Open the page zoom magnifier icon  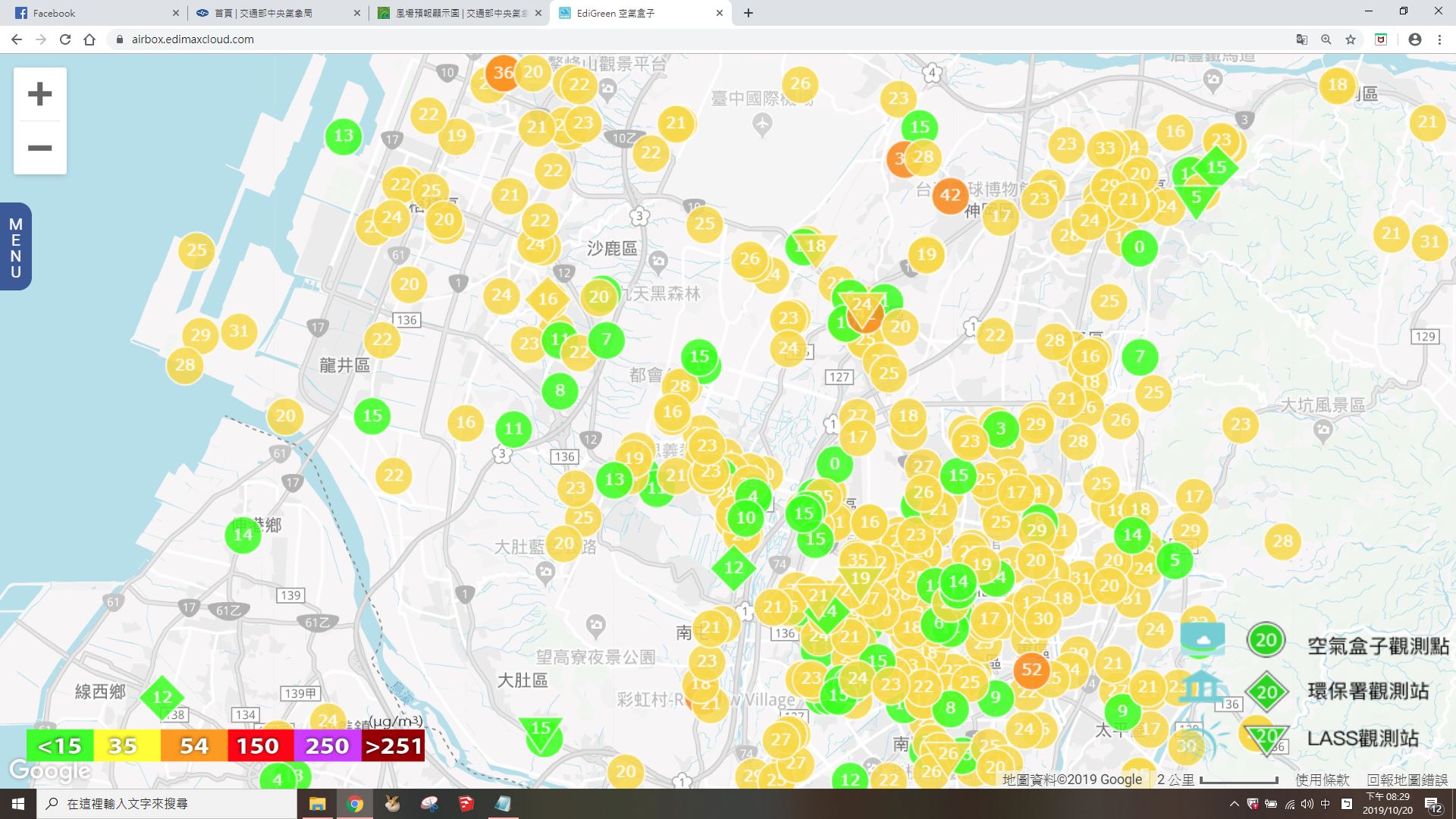click(x=1326, y=39)
